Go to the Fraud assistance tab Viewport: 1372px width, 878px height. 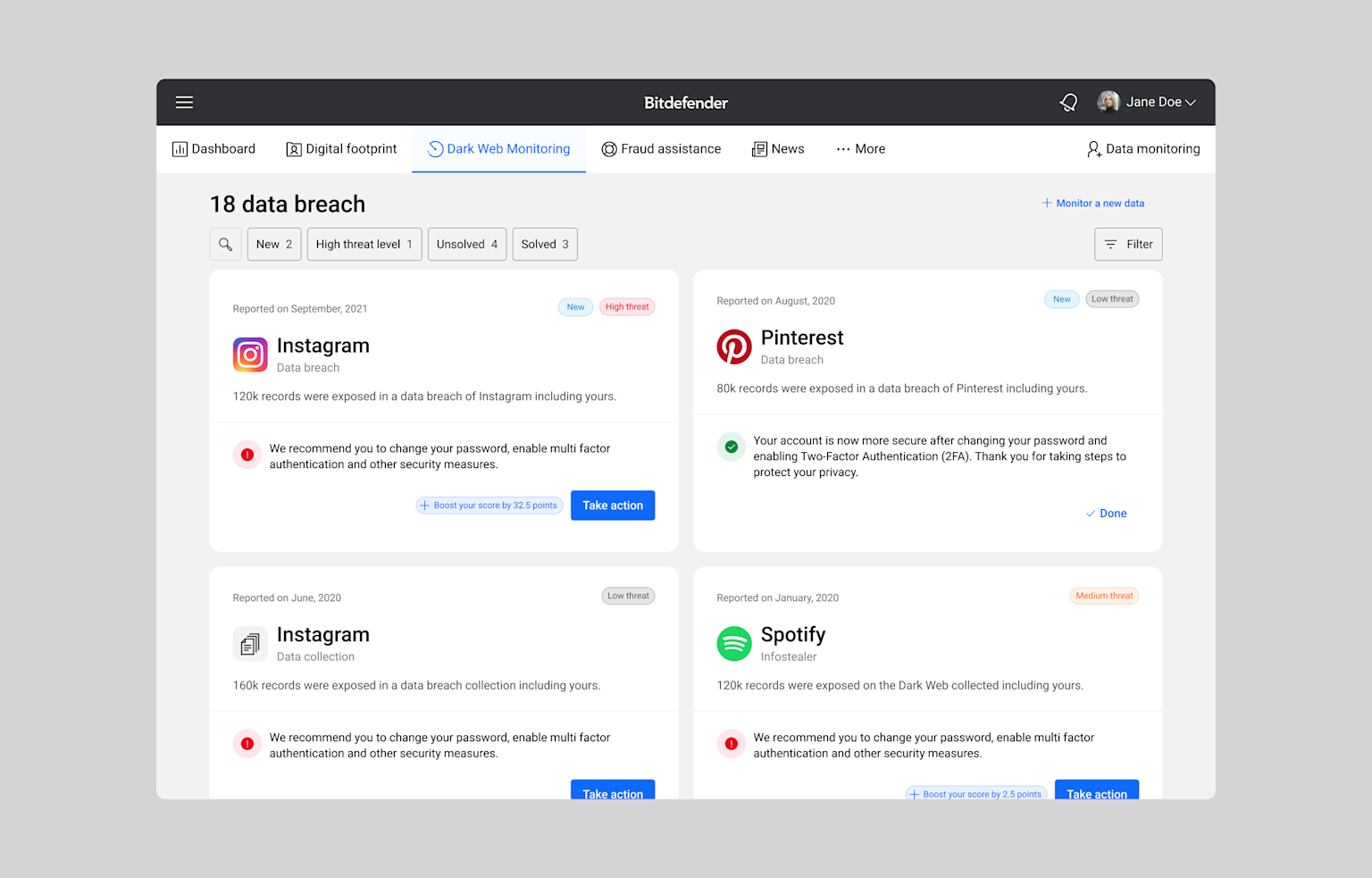(x=661, y=149)
